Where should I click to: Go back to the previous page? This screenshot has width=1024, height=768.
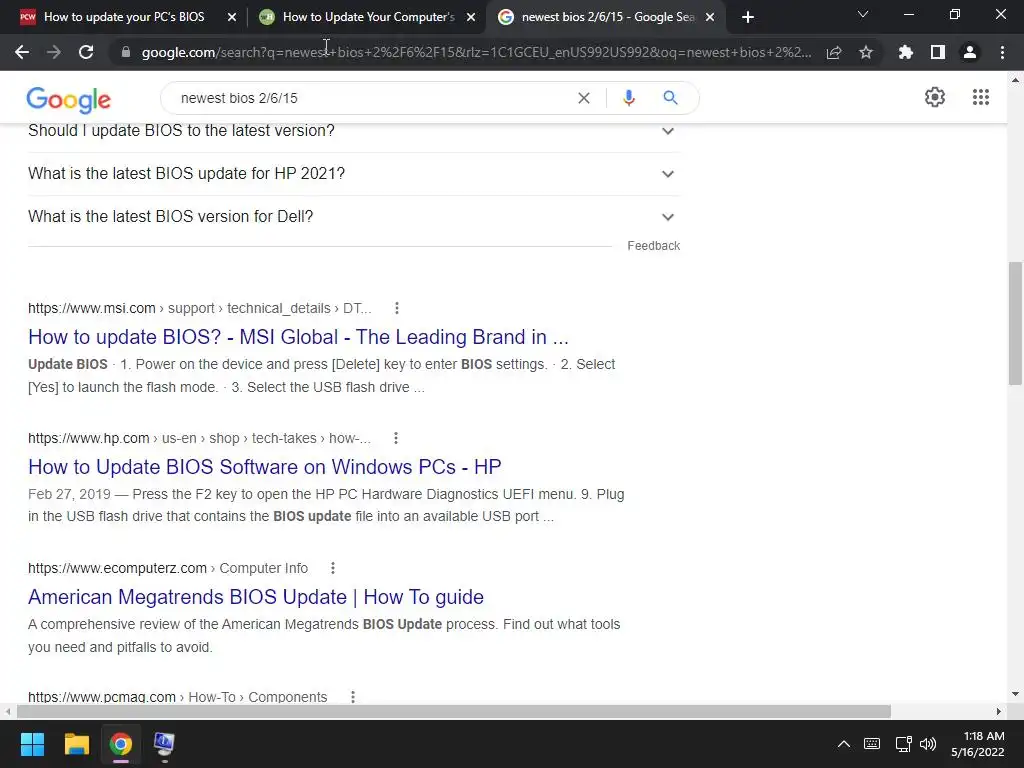click(22, 52)
